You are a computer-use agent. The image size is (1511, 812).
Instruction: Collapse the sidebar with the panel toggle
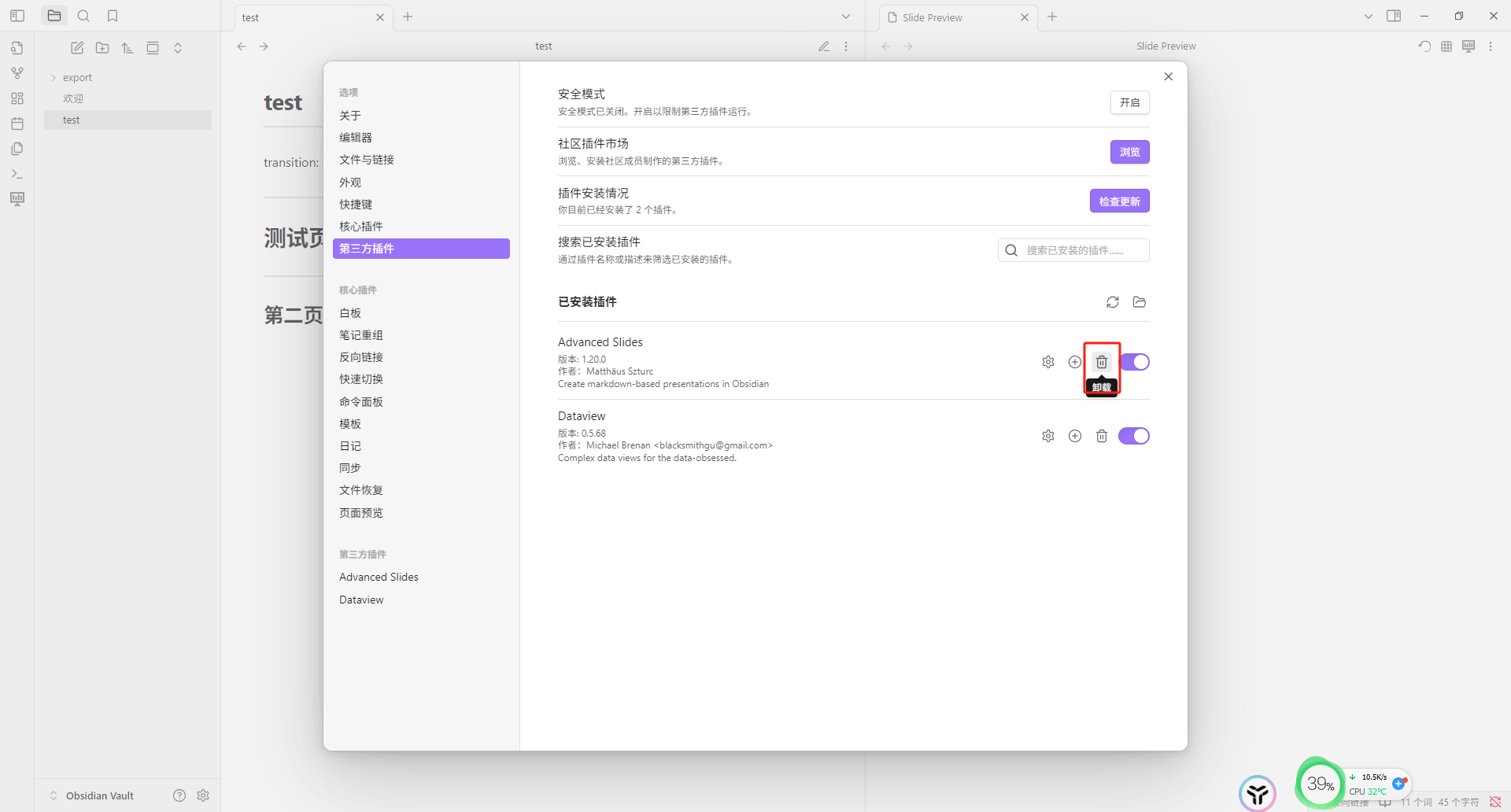point(17,15)
